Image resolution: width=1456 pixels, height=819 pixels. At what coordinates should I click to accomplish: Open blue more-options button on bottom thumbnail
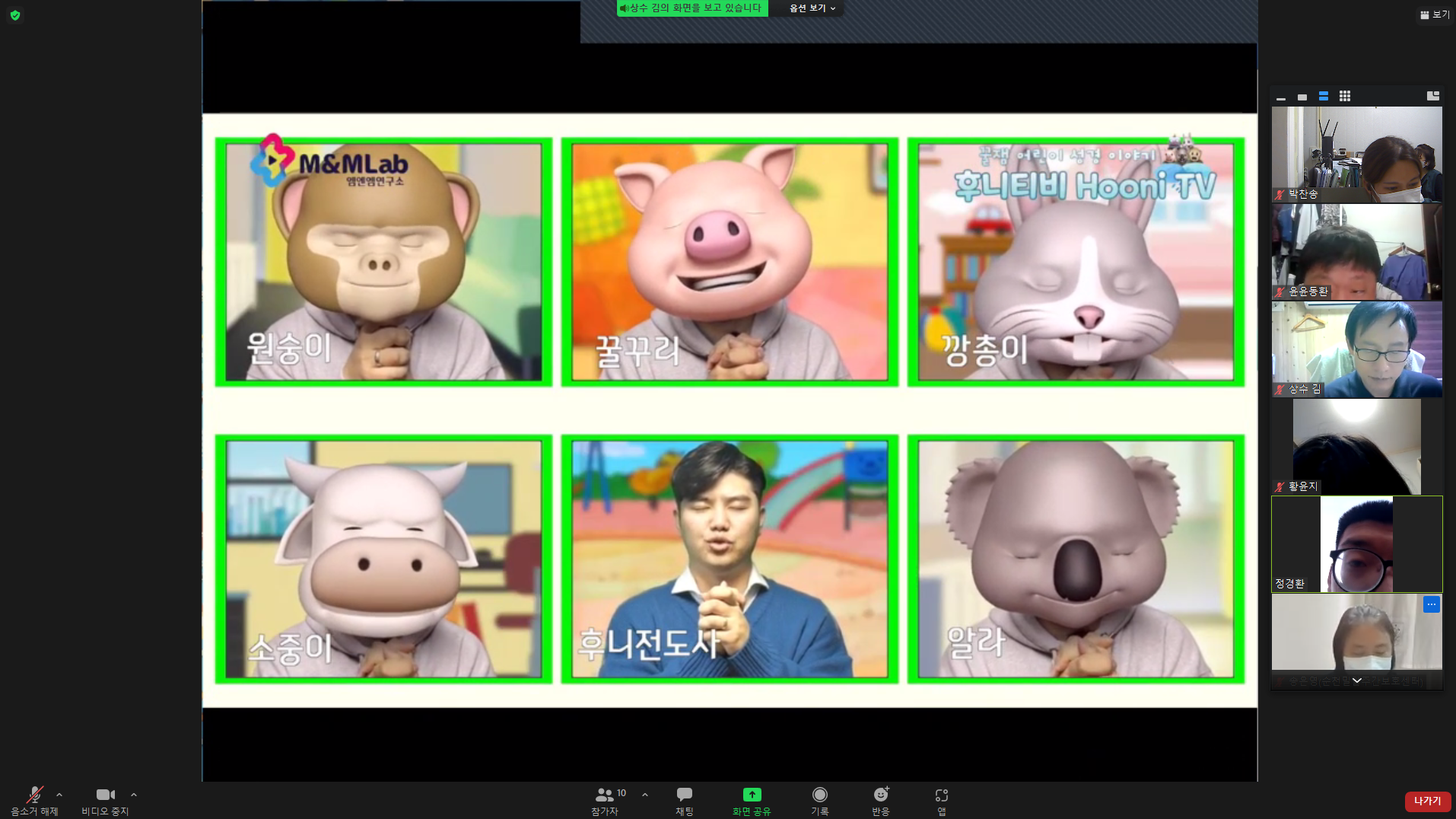click(x=1432, y=604)
